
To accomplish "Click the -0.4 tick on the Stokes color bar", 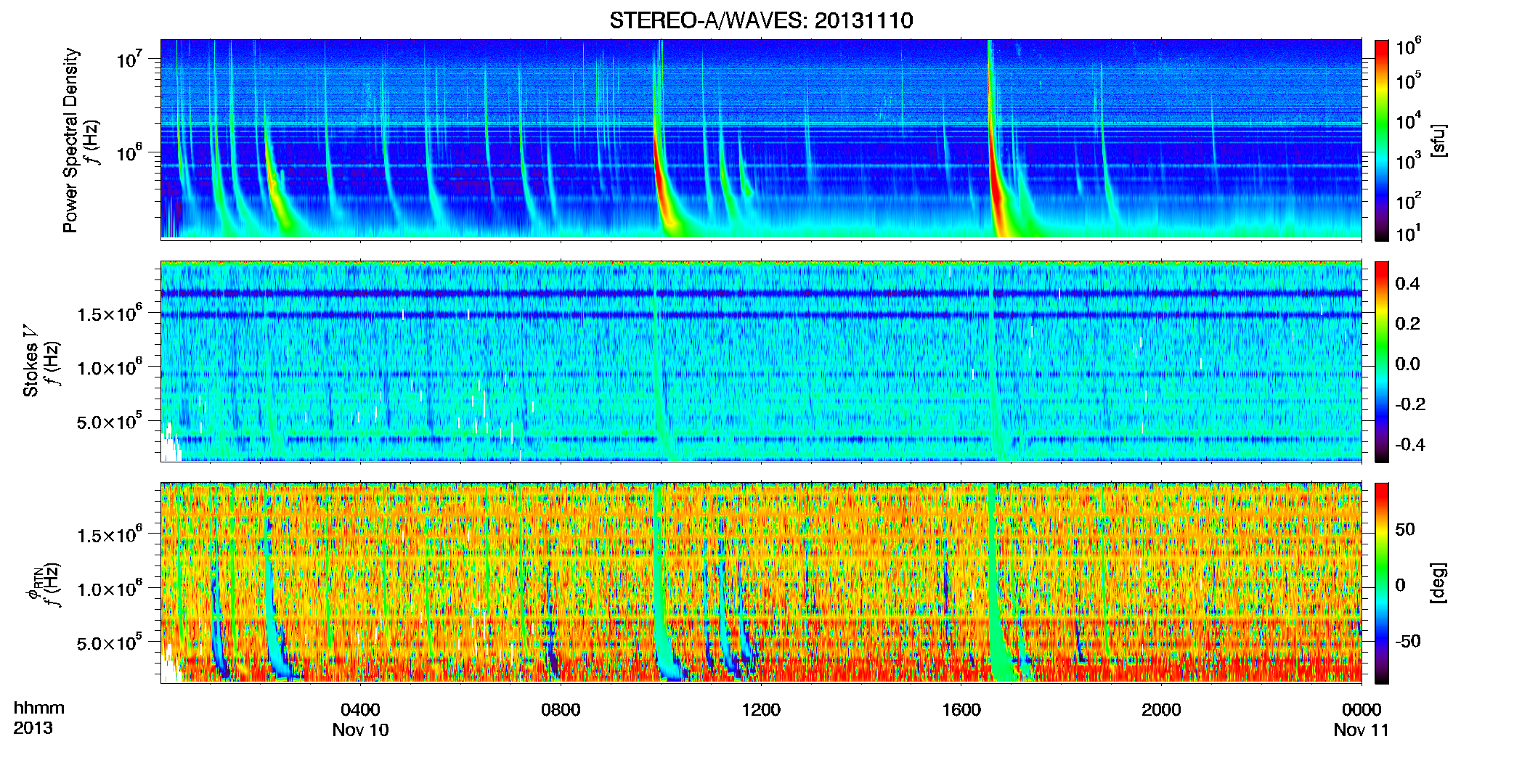I will click(x=1410, y=444).
